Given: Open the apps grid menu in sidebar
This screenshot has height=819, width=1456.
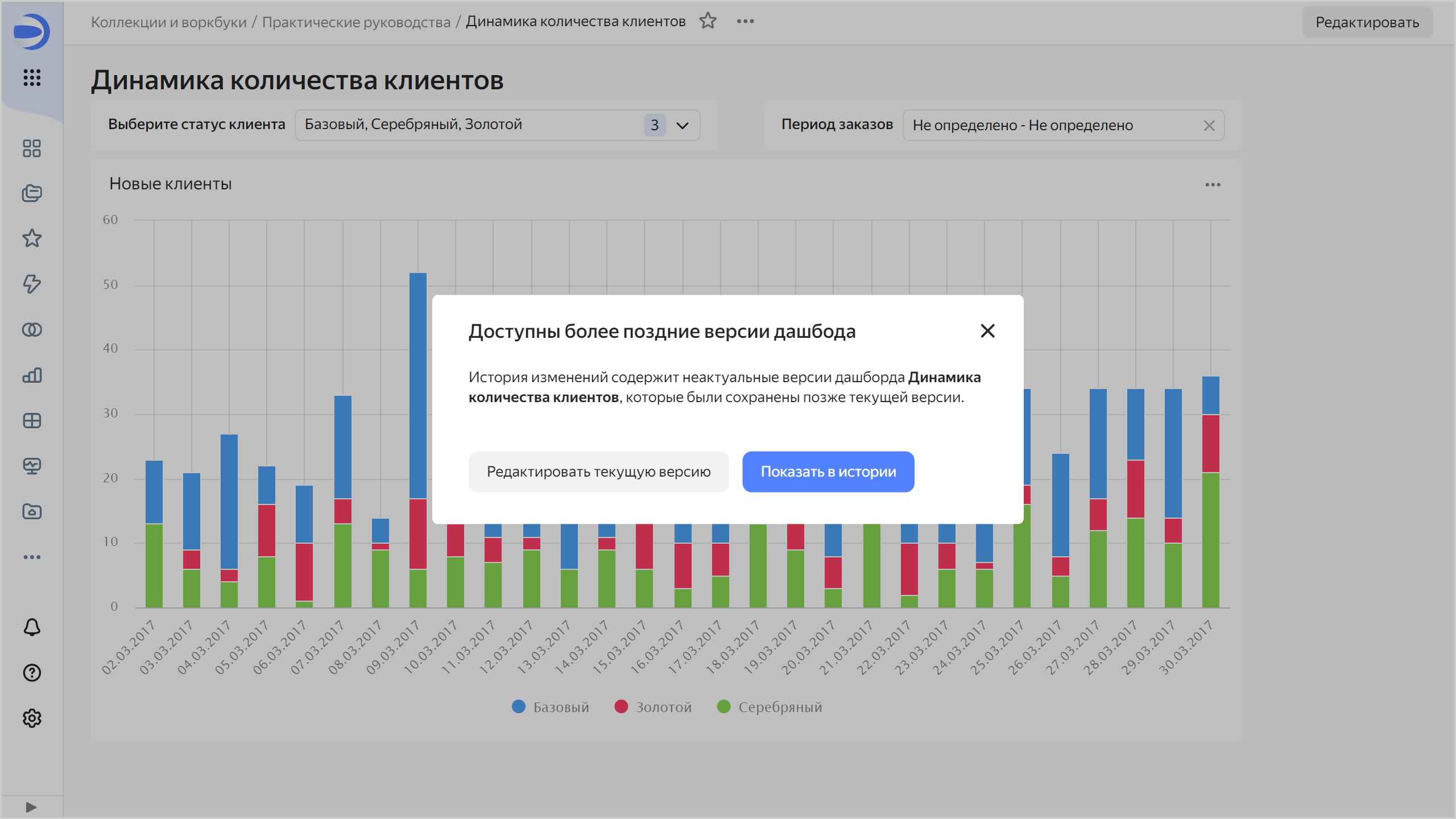Looking at the screenshot, I should tap(32, 77).
